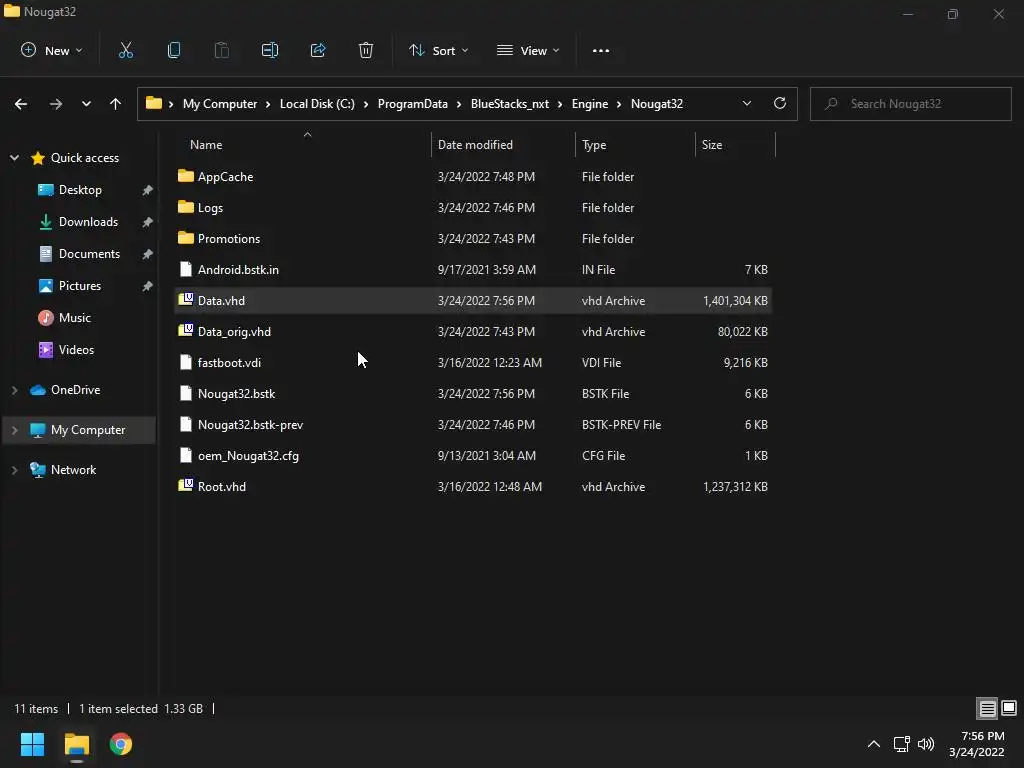Click the OneDrive label in navigation pane
The height and width of the screenshot is (768, 1024).
point(76,390)
